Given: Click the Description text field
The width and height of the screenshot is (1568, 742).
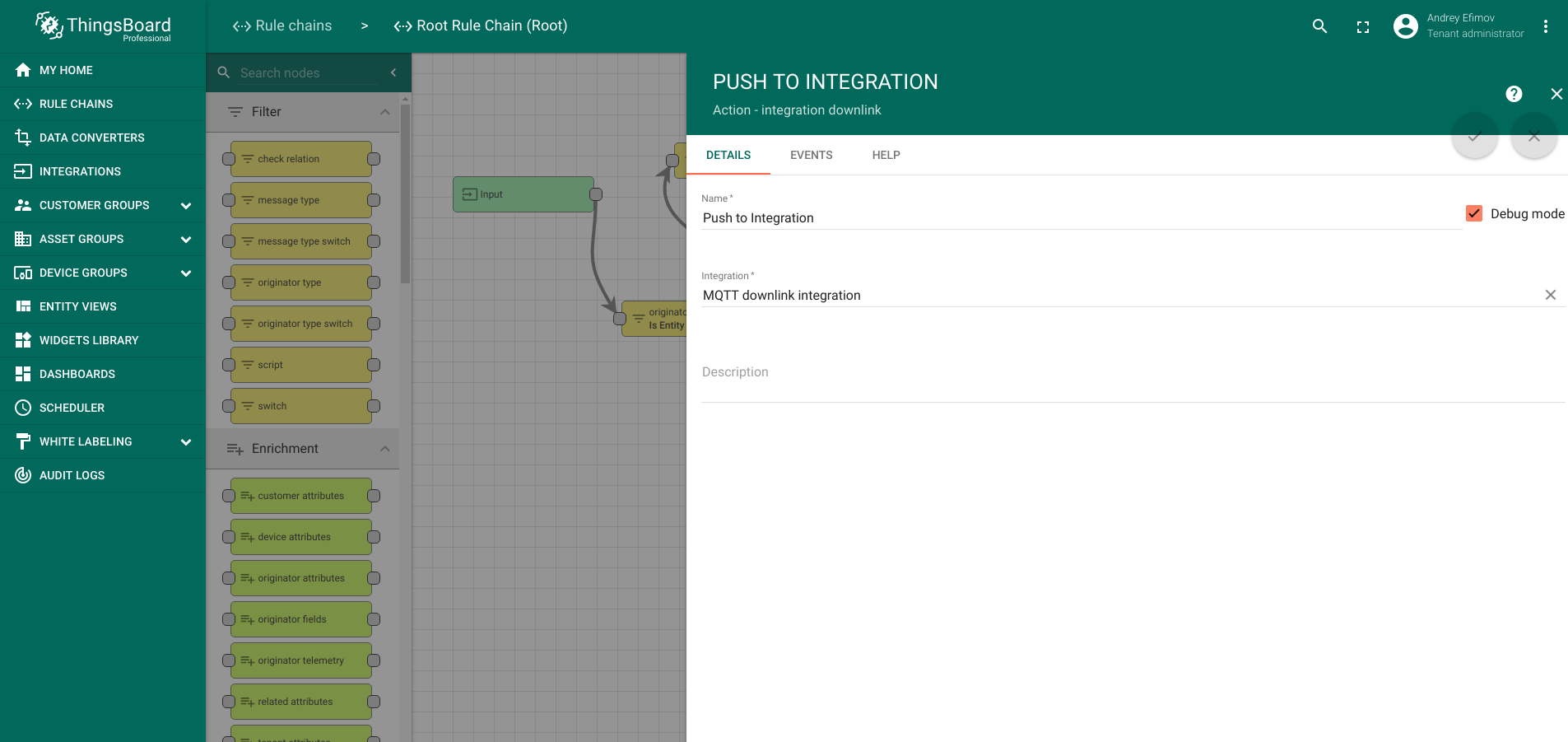Looking at the screenshot, I should click(x=1132, y=373).
